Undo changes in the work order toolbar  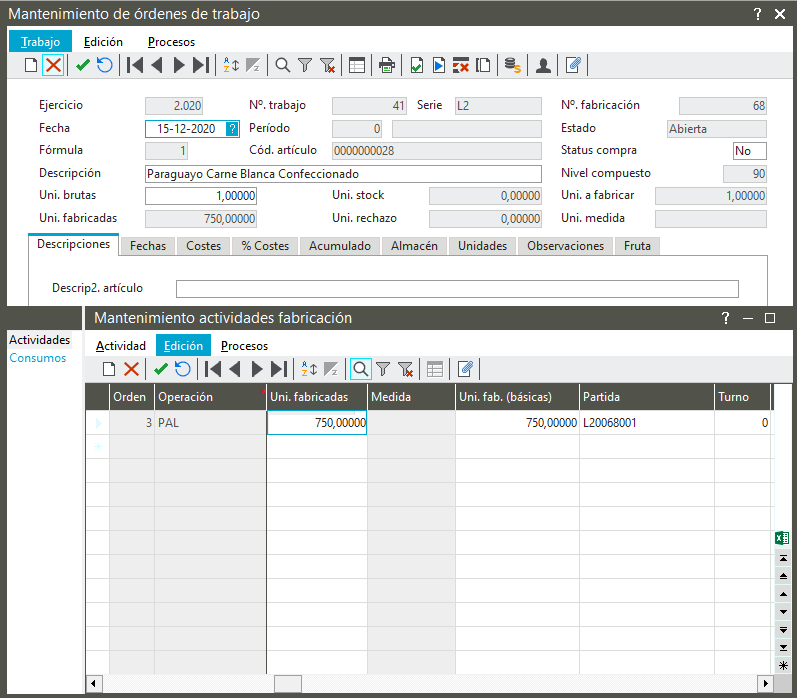(104, 66)
